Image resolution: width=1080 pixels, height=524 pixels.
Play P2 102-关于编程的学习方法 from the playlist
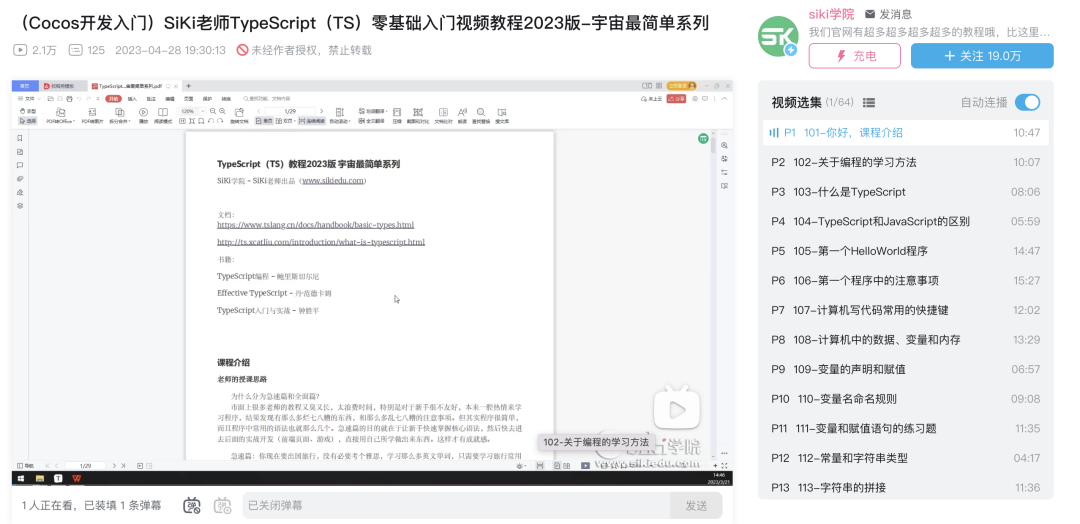[x=906, y=163]
